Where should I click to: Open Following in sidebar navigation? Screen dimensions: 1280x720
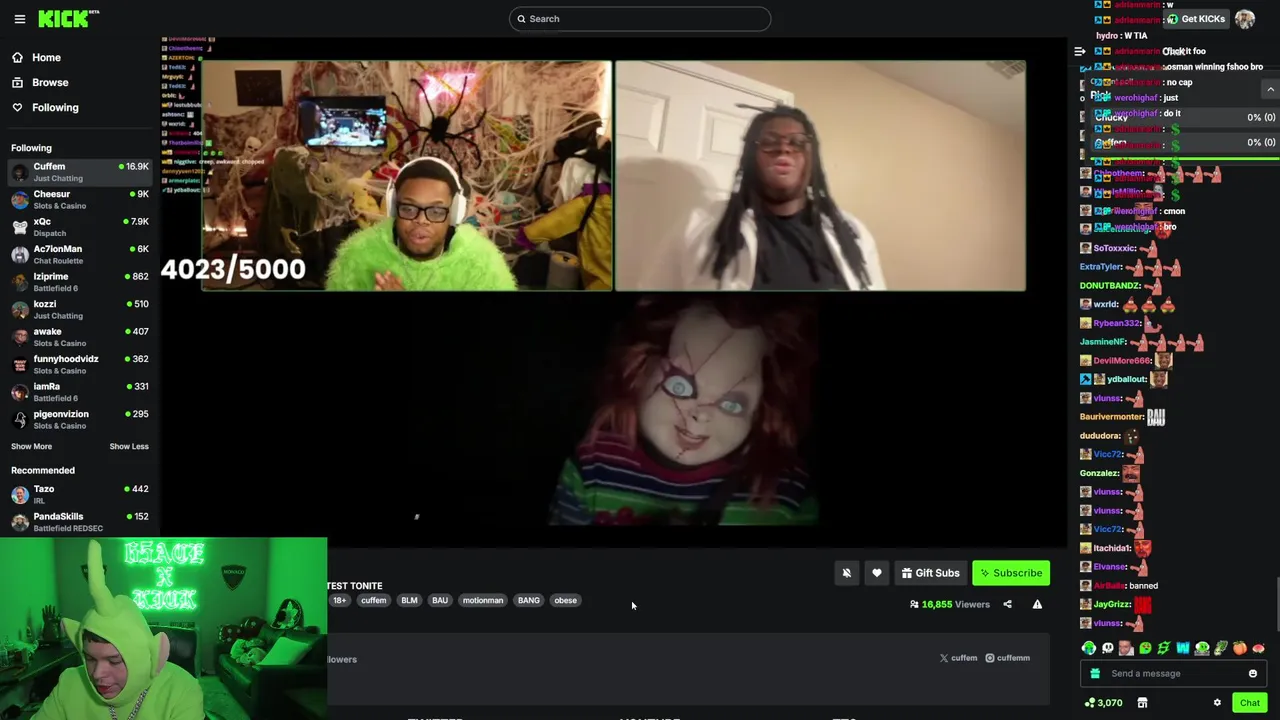tap(55, 107)
